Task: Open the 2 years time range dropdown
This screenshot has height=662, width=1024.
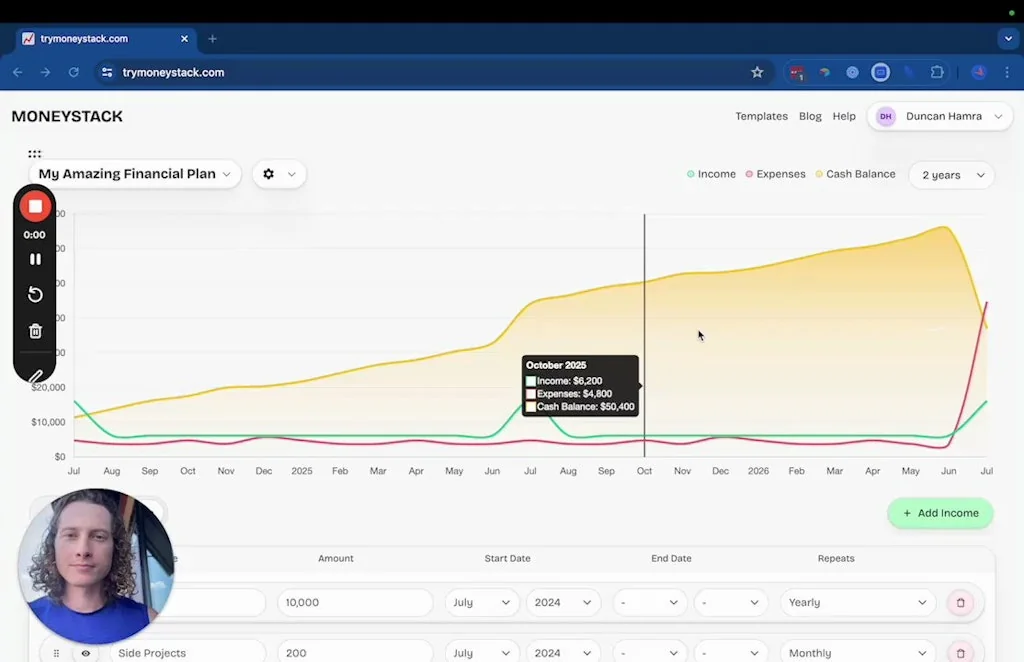Action: pyautogui.click(x=951, y=175)
